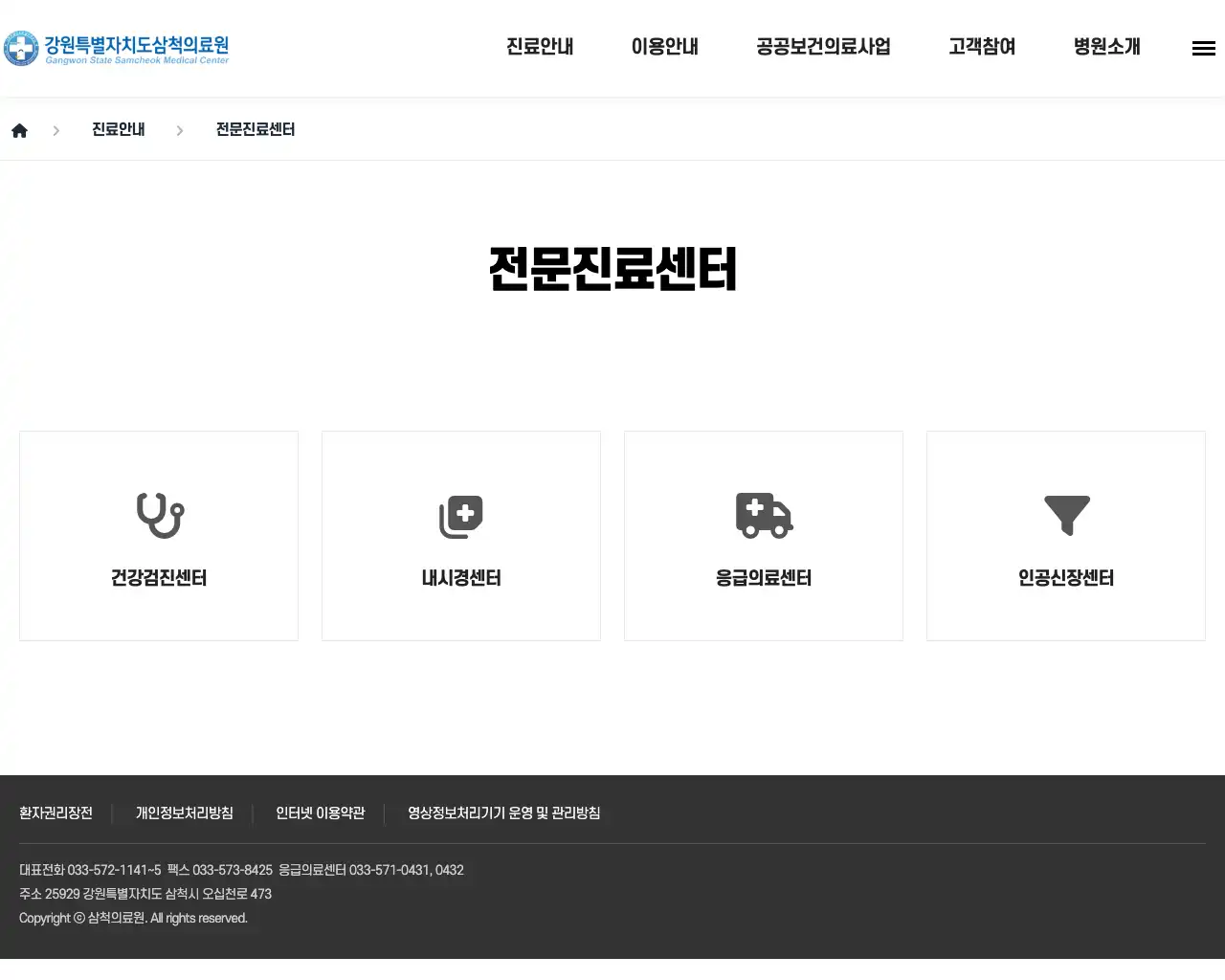Click the 전문진료센터 page heading
Image resolution: width=1225 pixels, height=980 pixels.
coord(612,269)
